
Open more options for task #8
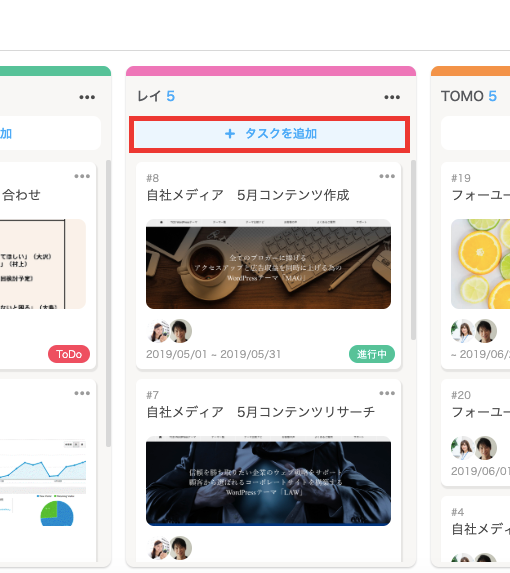(387, 176)
